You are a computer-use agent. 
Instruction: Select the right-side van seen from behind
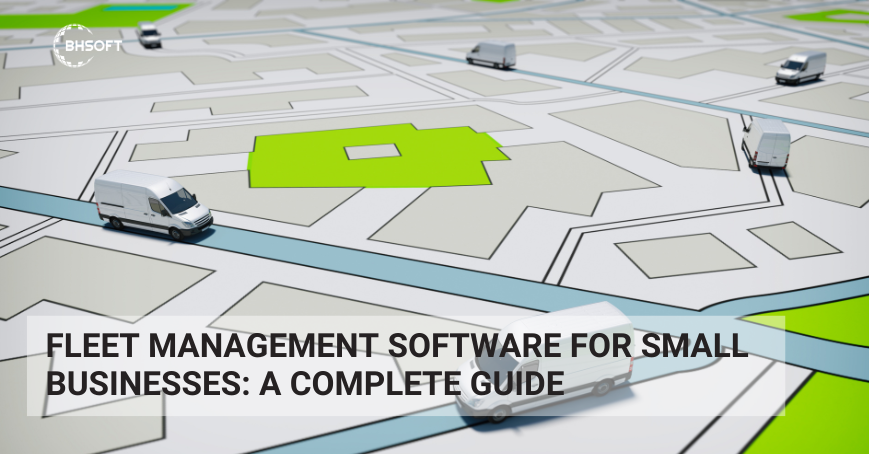point(766,143)
